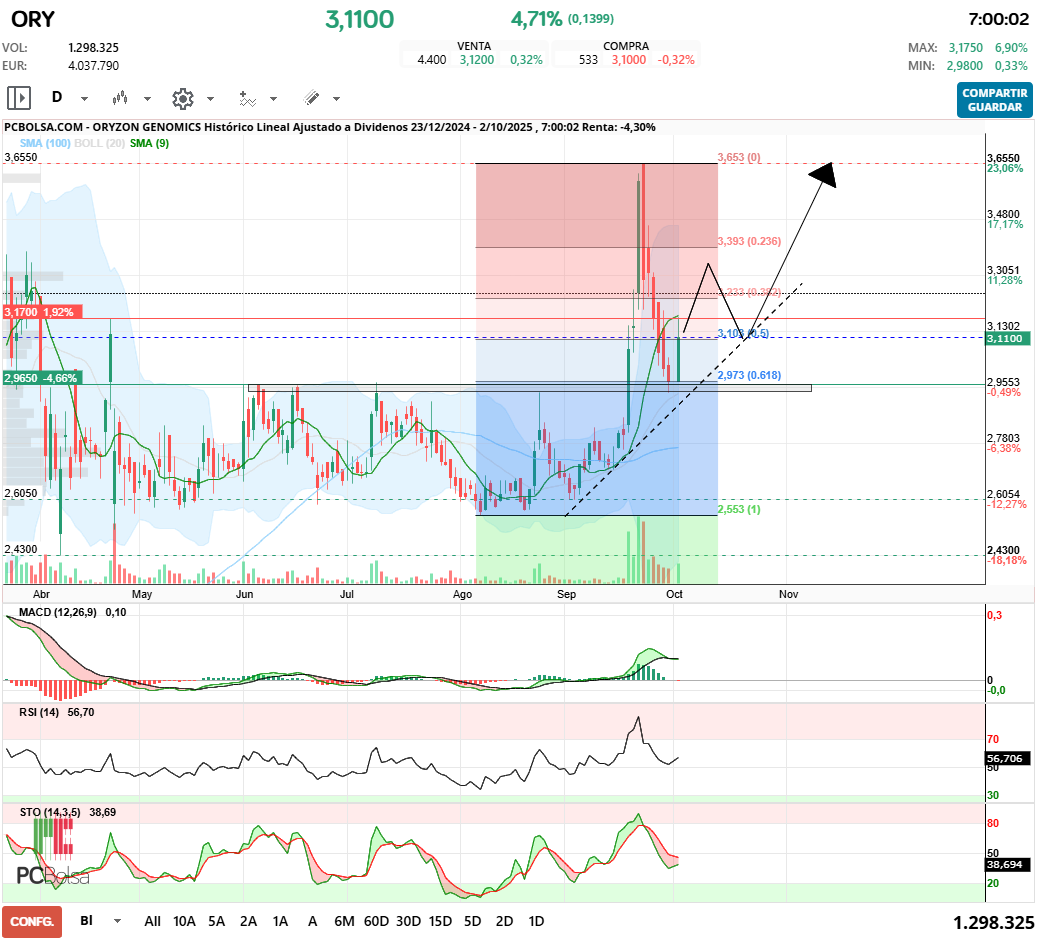Click the 3,1700 red price level label
The height and width of the screenshot is (943, 1048).
click(40, 312)
